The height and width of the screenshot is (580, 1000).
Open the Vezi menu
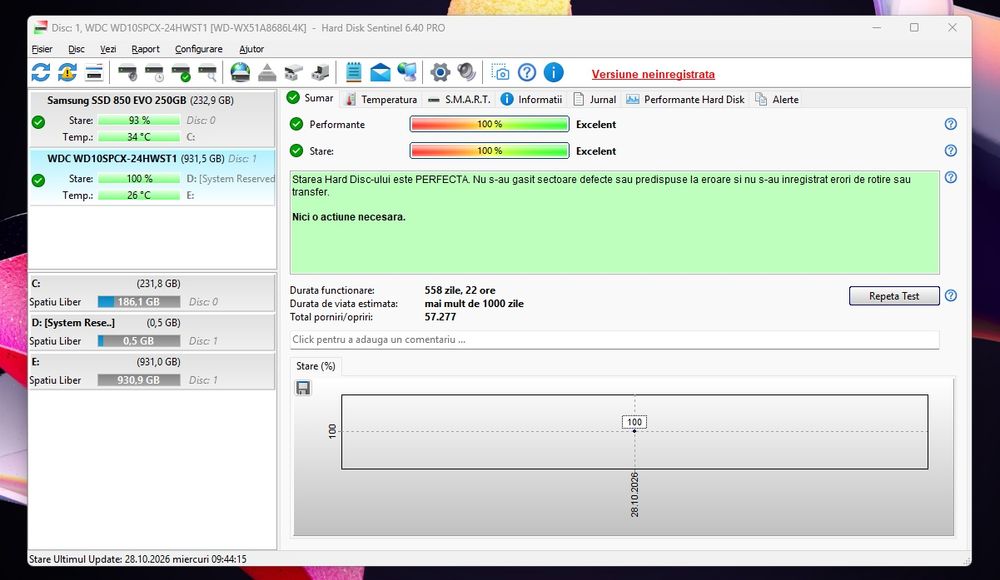point(108,49)
